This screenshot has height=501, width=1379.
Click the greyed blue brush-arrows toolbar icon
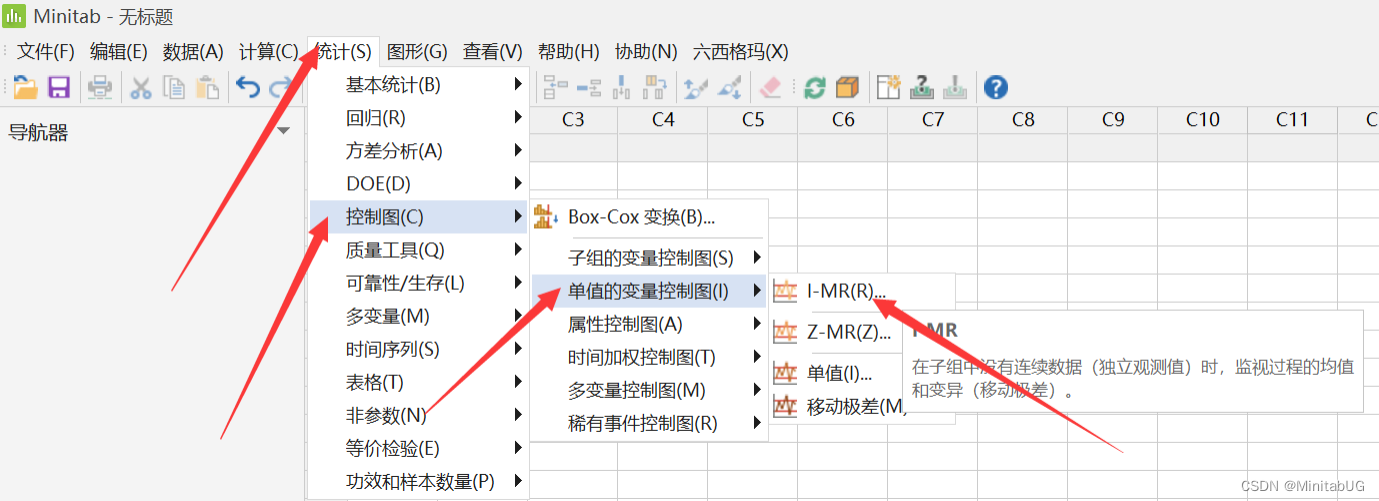tap(696, 87)
